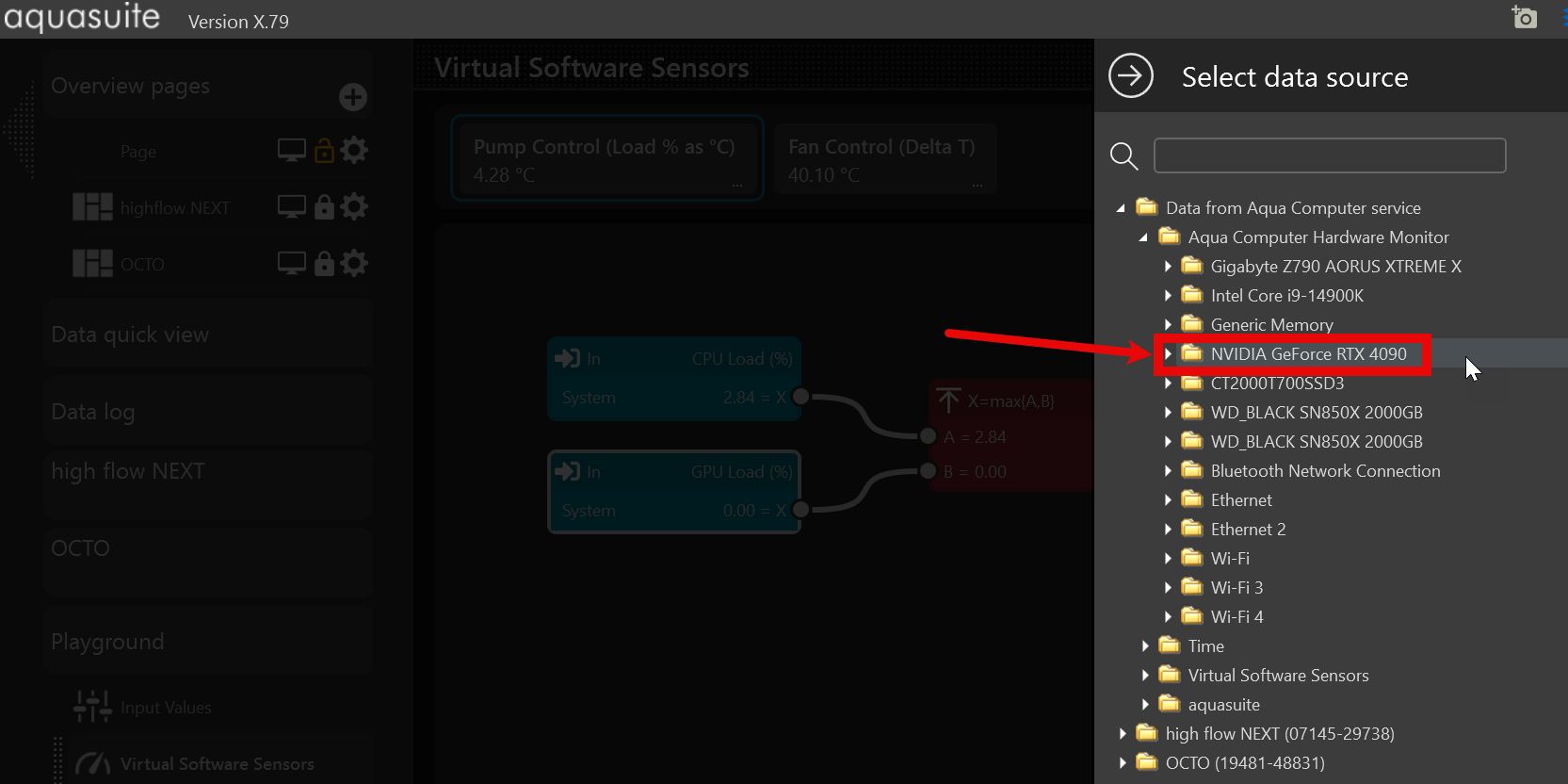This screenshot has height=784, width=1568.
Task: Click the data source search input field
Action: click(1329, 155)
